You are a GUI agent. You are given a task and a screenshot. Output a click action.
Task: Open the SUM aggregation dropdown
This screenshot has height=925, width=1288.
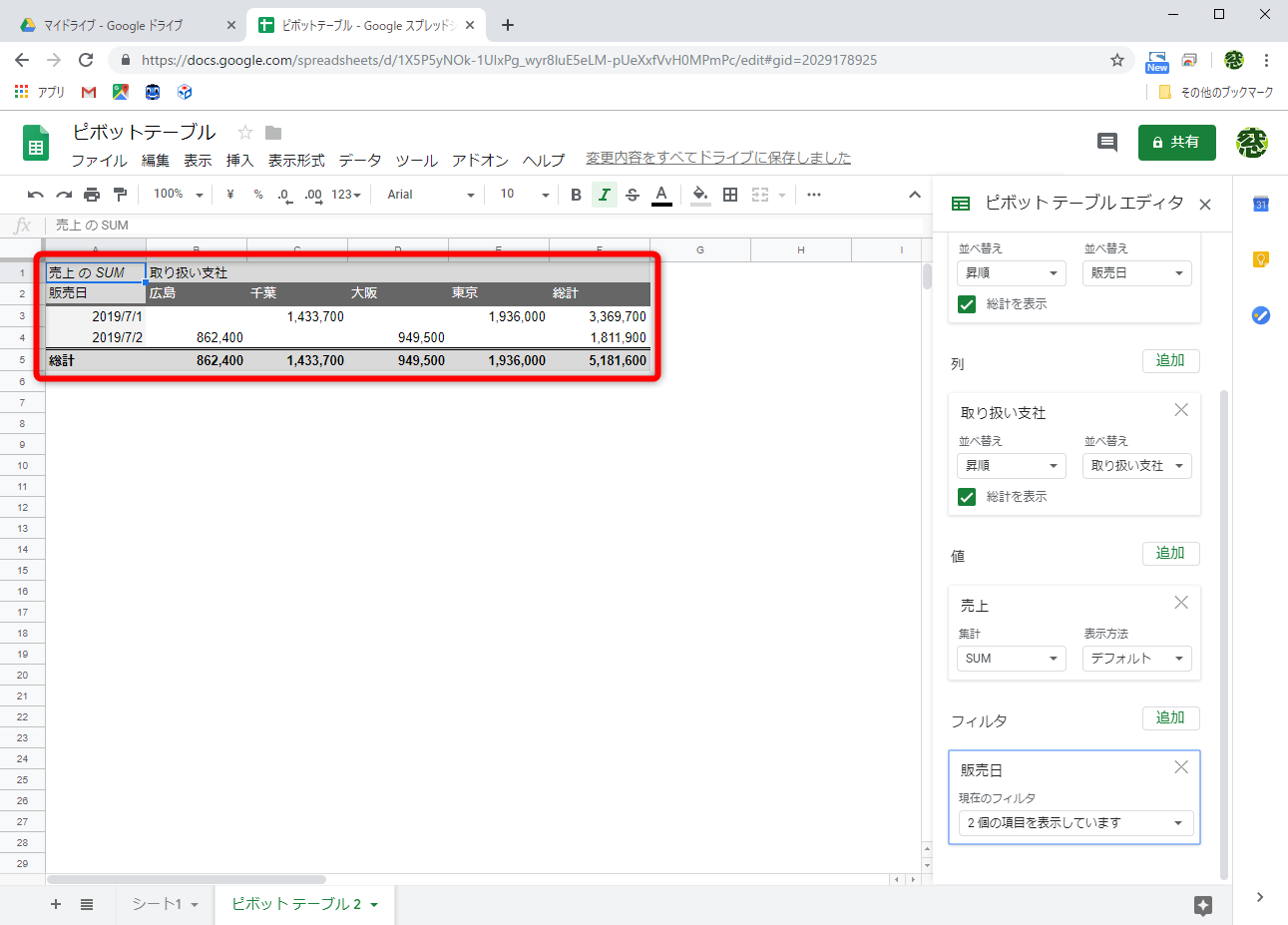[1011, 658]
